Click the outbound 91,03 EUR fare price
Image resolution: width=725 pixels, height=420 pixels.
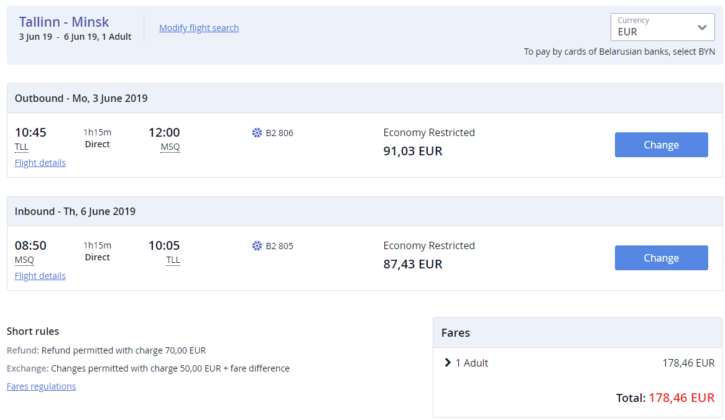point(412,151)
